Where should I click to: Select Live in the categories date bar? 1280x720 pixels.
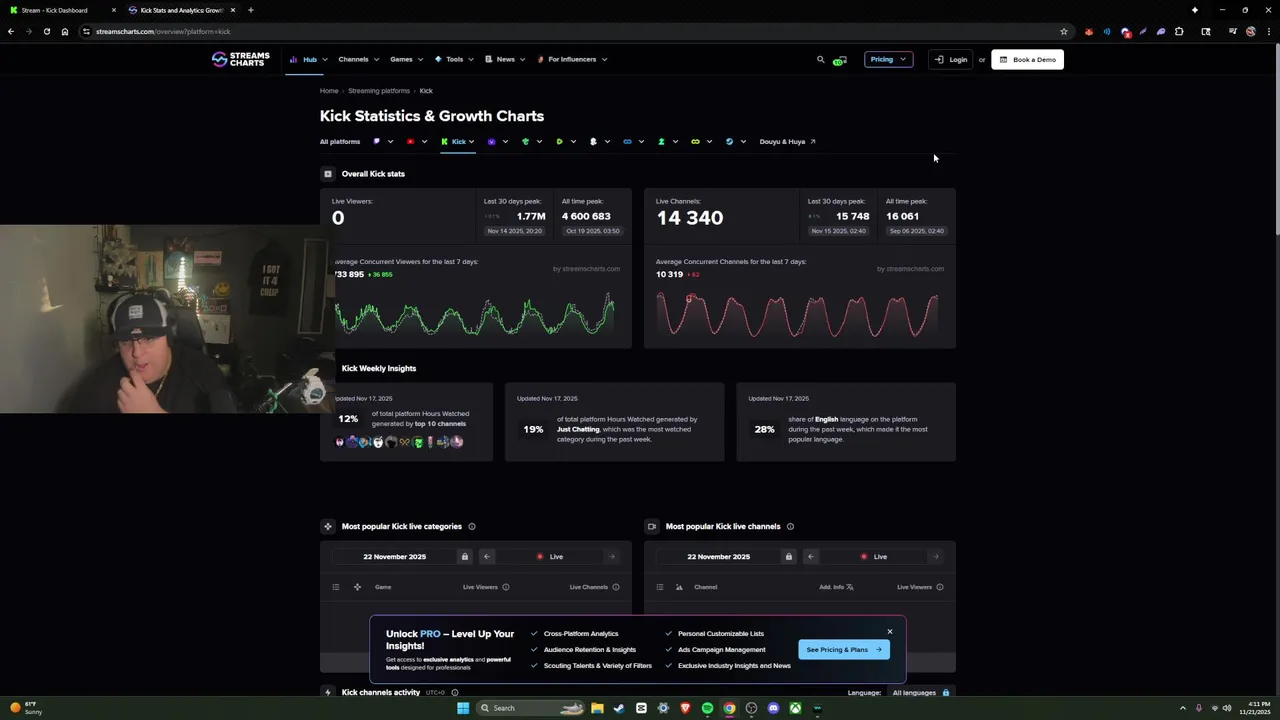coord(550,556)
